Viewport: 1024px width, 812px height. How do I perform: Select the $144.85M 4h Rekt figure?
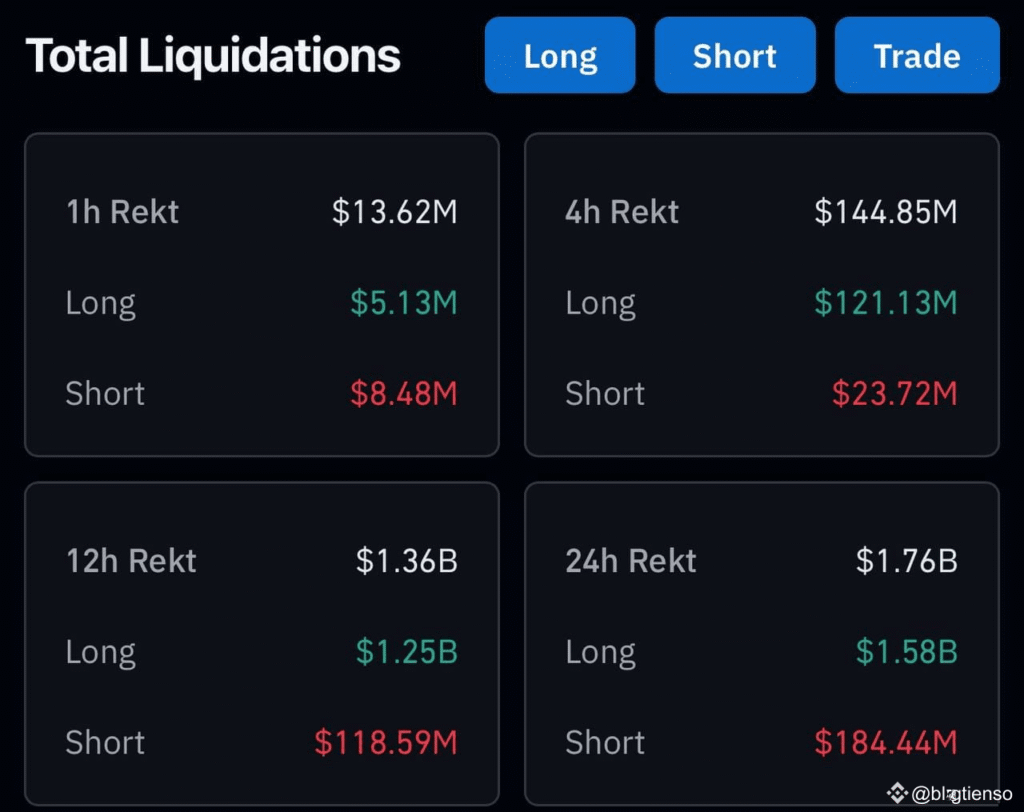(886, 211)
